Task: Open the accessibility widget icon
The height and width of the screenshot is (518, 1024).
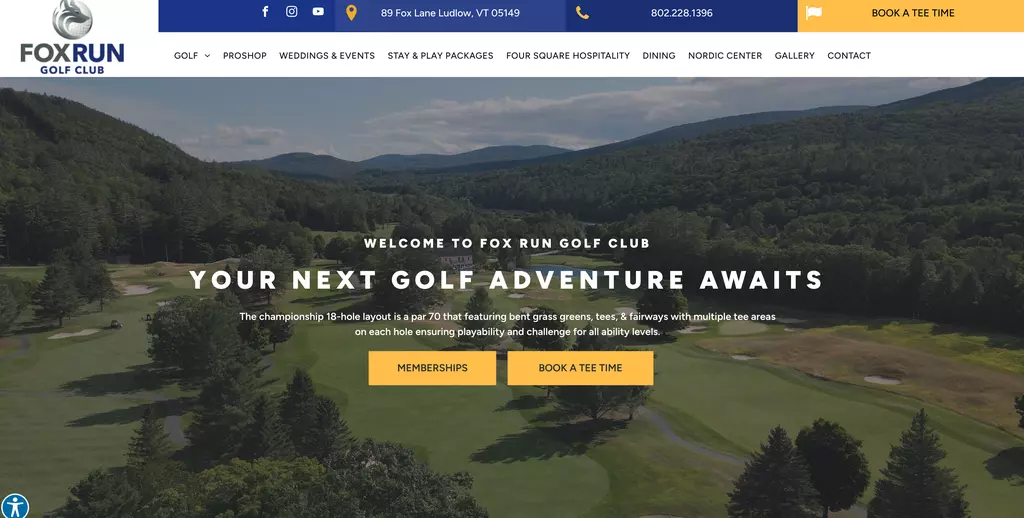Action: point(14,506)
